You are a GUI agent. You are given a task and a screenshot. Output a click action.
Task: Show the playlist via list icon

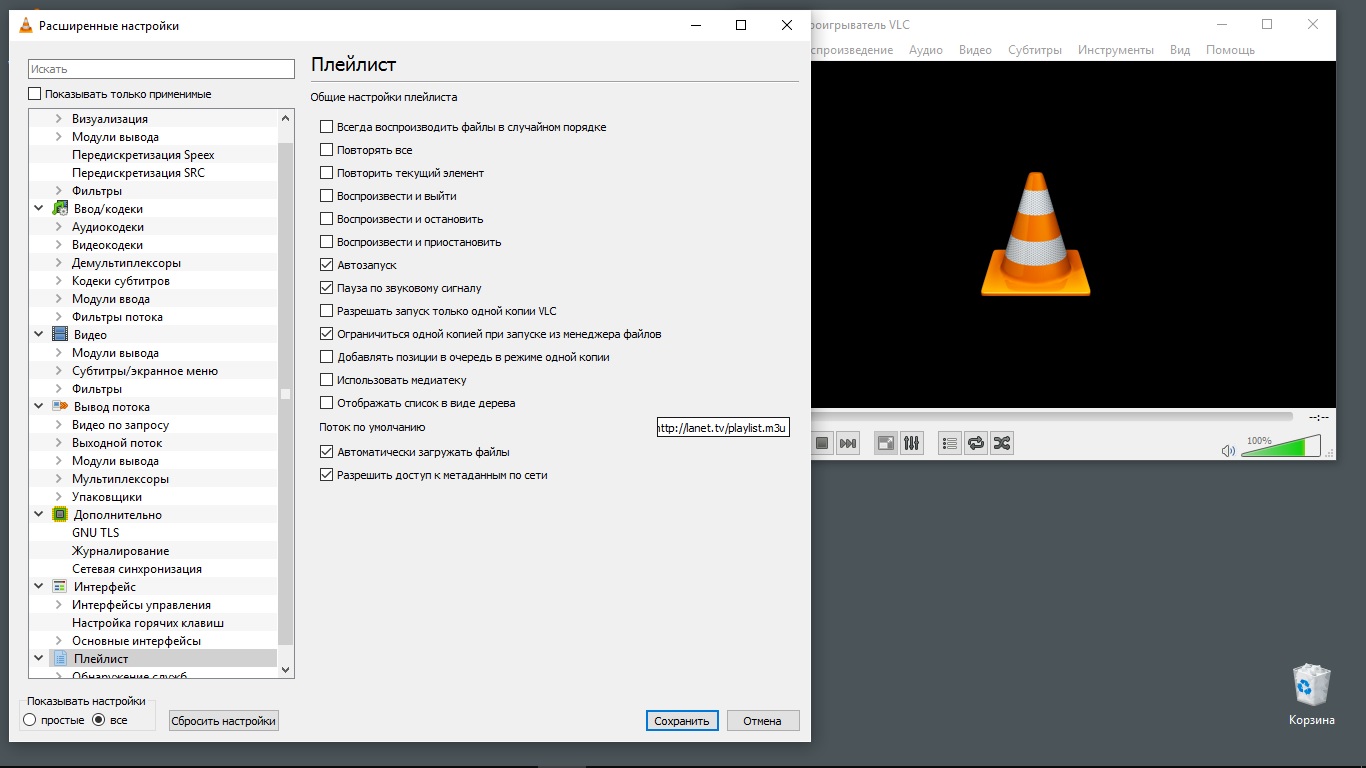click(949, 443)
